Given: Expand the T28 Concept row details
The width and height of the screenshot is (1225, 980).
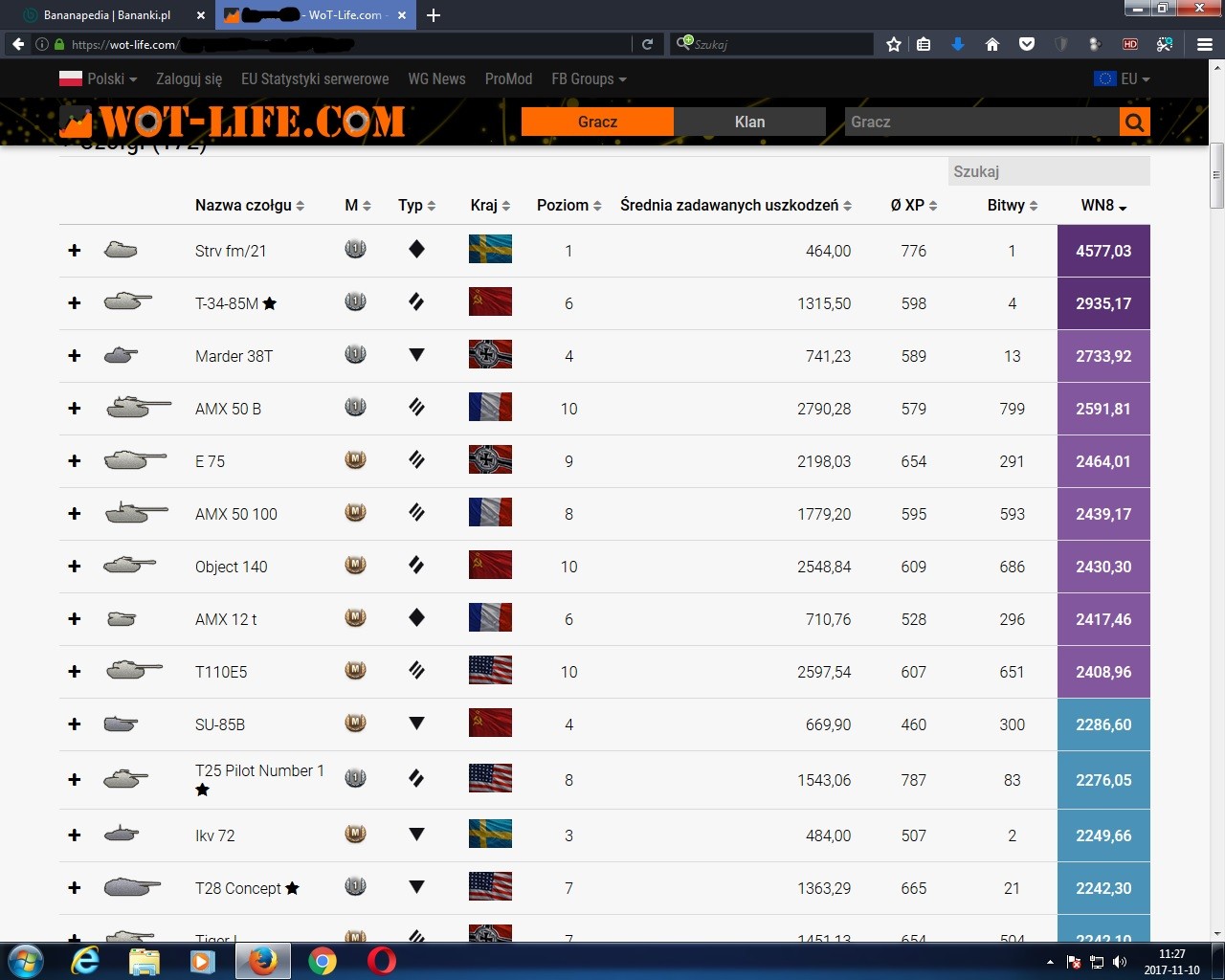Looking at the screenshot, I should 75,888.
